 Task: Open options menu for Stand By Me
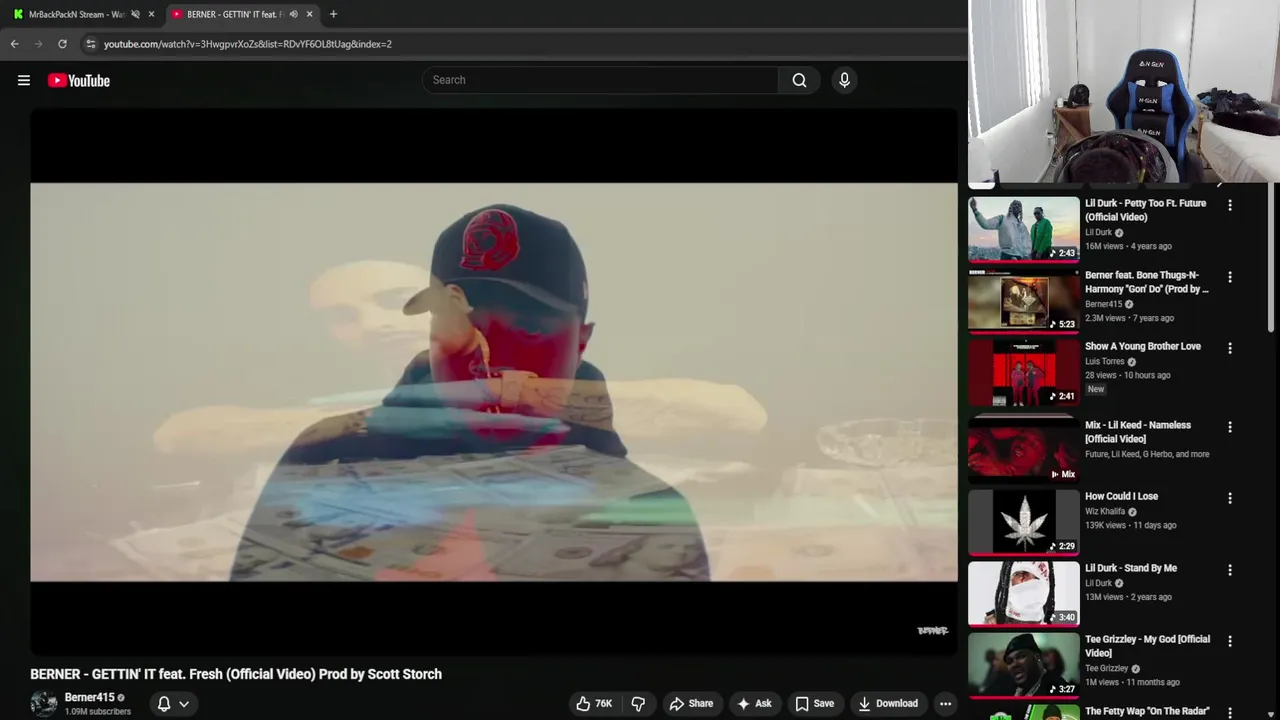(x=1230, y=570)
